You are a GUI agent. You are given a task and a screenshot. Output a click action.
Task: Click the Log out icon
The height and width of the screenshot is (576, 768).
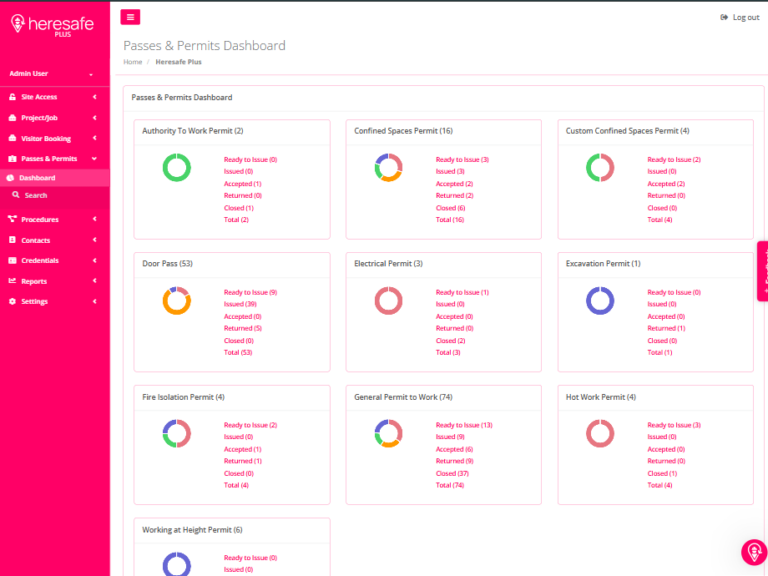(724, 17)
